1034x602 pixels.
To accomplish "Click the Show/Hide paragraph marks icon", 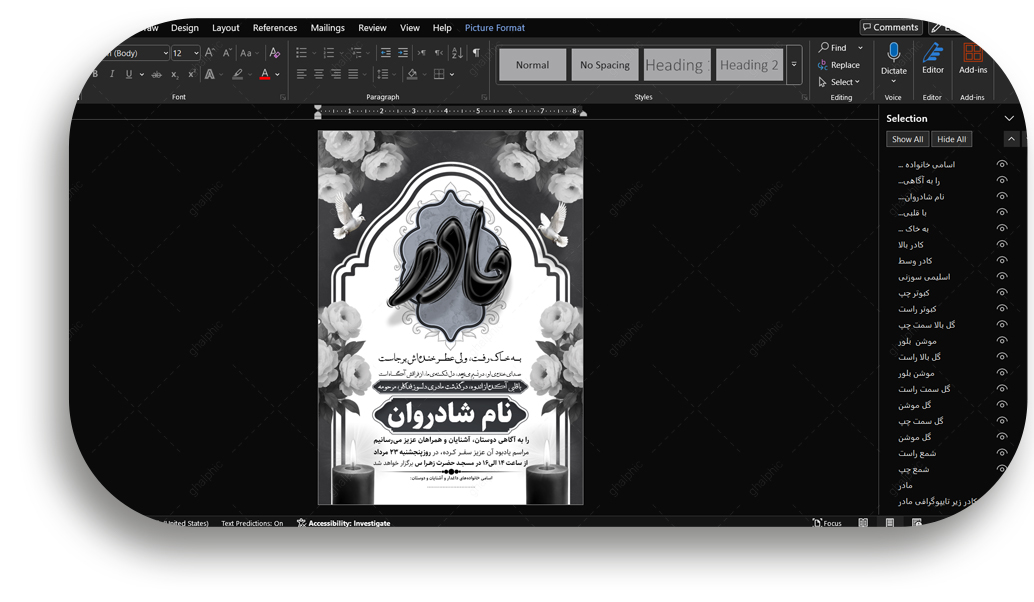I will (x=476, y=53).
